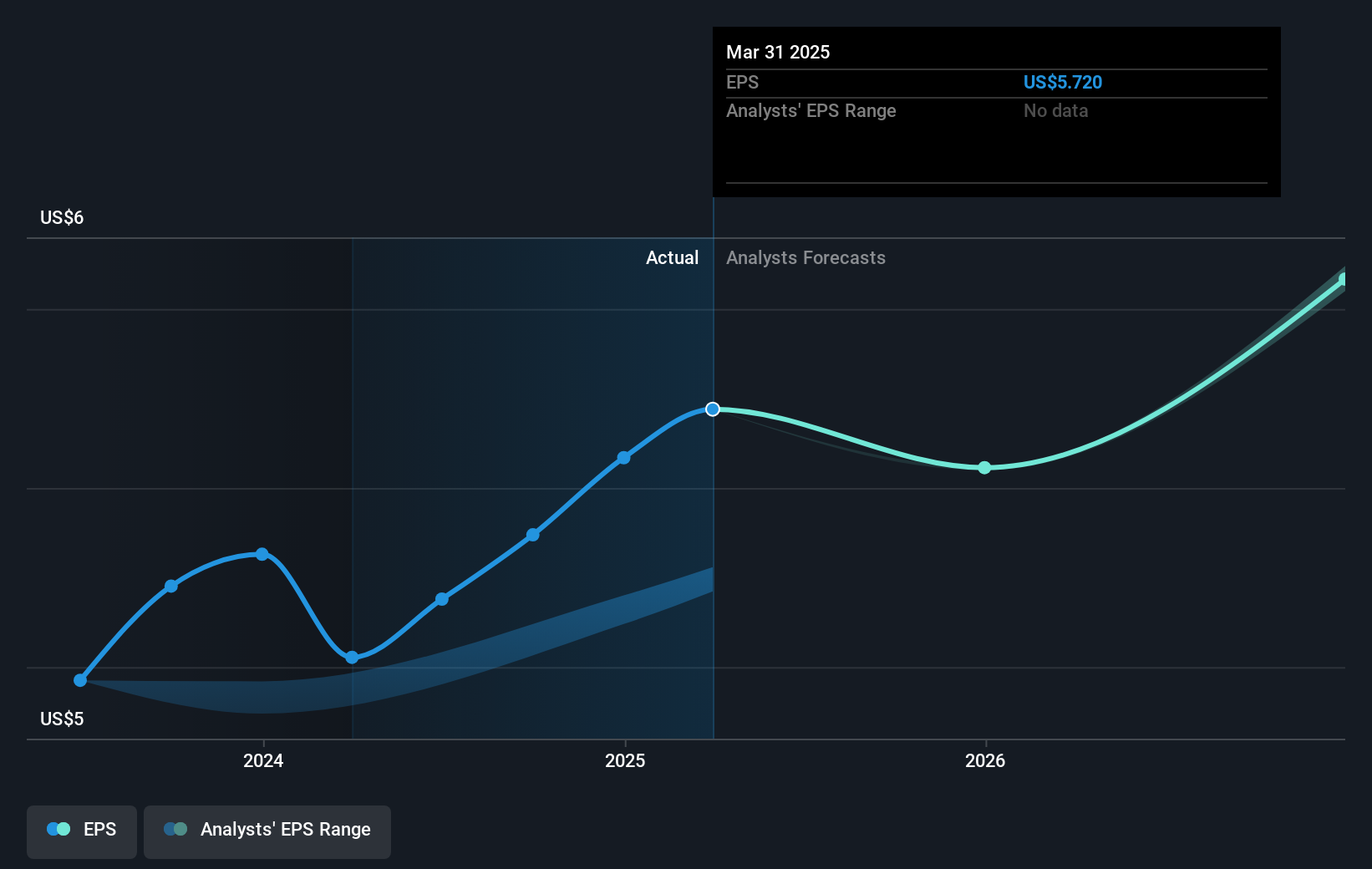
Task: Toggle the EPS legend button
Action: (x=82, y=831)
